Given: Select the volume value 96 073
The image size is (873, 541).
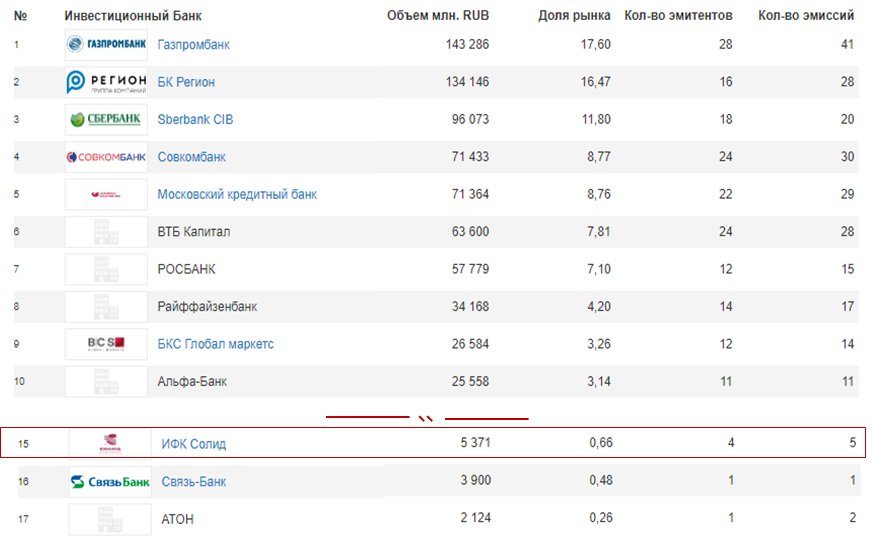Looking at the screenshot, I should click(x=470, y=119).
